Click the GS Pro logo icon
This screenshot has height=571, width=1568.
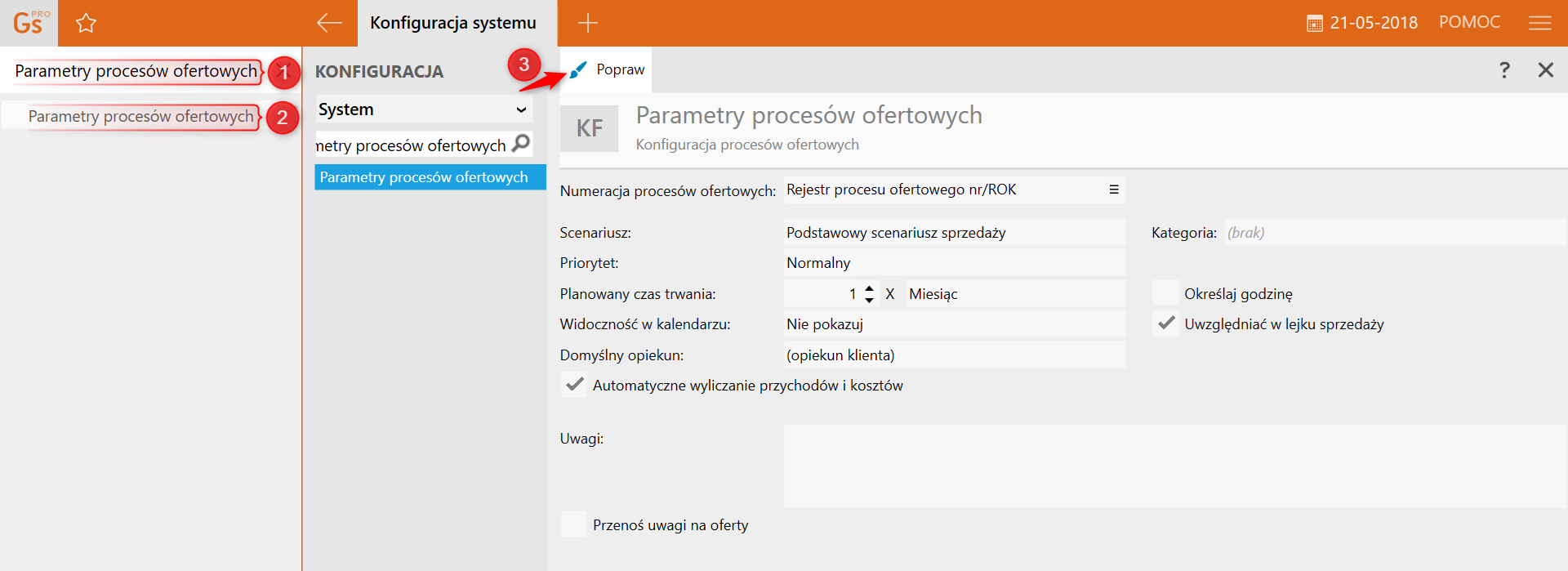(29, 23)
